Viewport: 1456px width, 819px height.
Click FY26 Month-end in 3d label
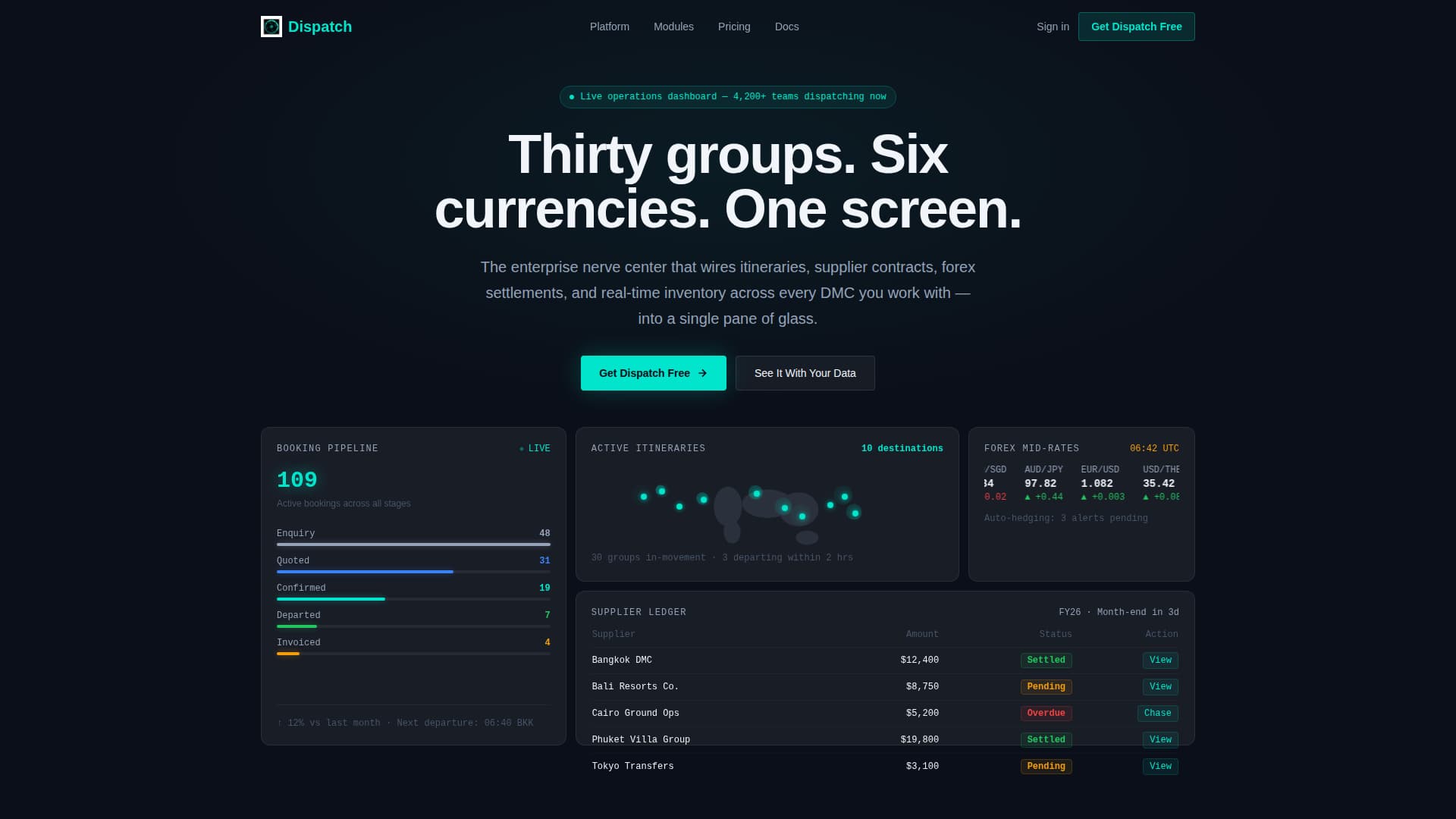(1119, 613)
